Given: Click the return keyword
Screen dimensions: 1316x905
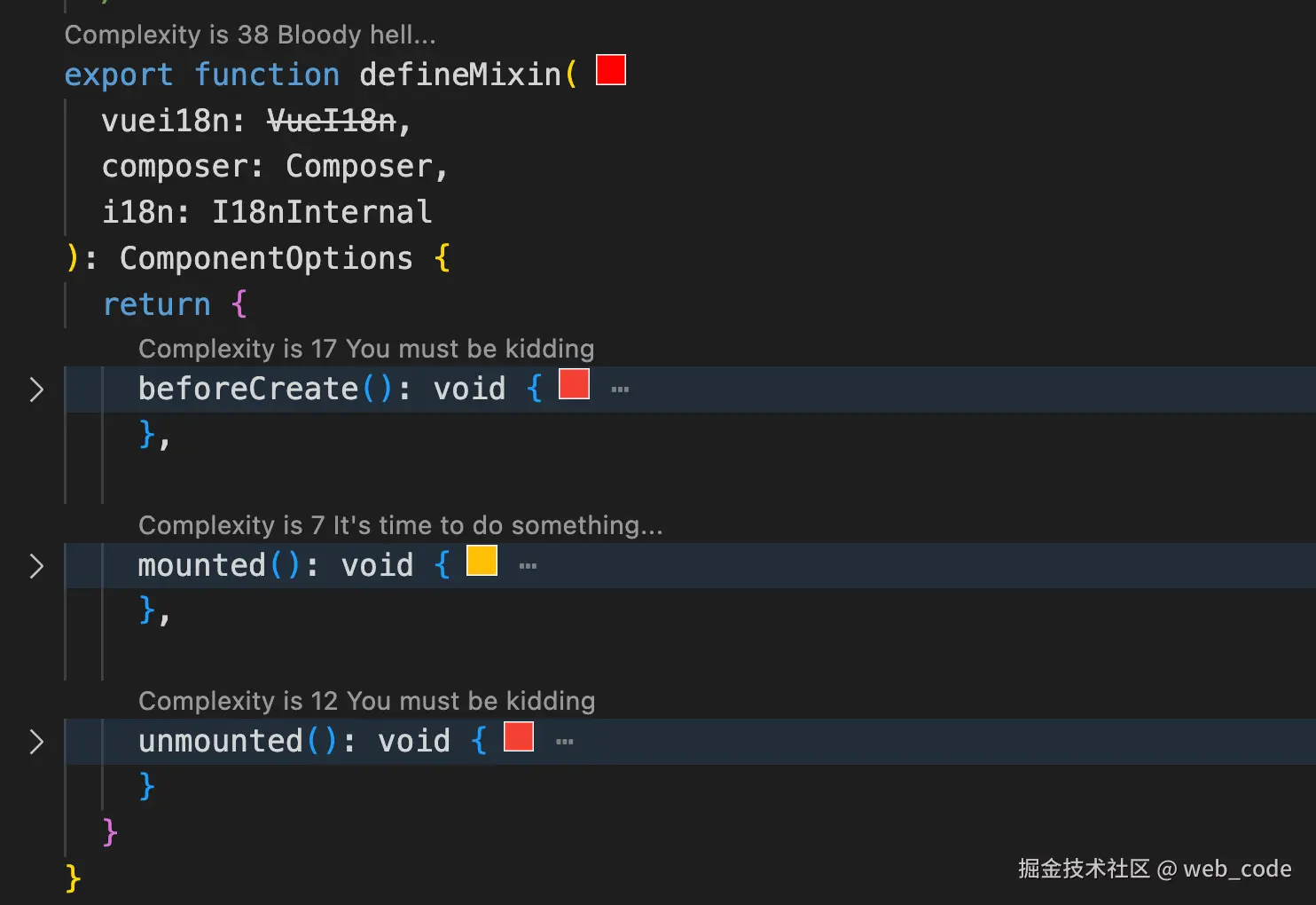Looking at the screenshot, I should (157, 304).
